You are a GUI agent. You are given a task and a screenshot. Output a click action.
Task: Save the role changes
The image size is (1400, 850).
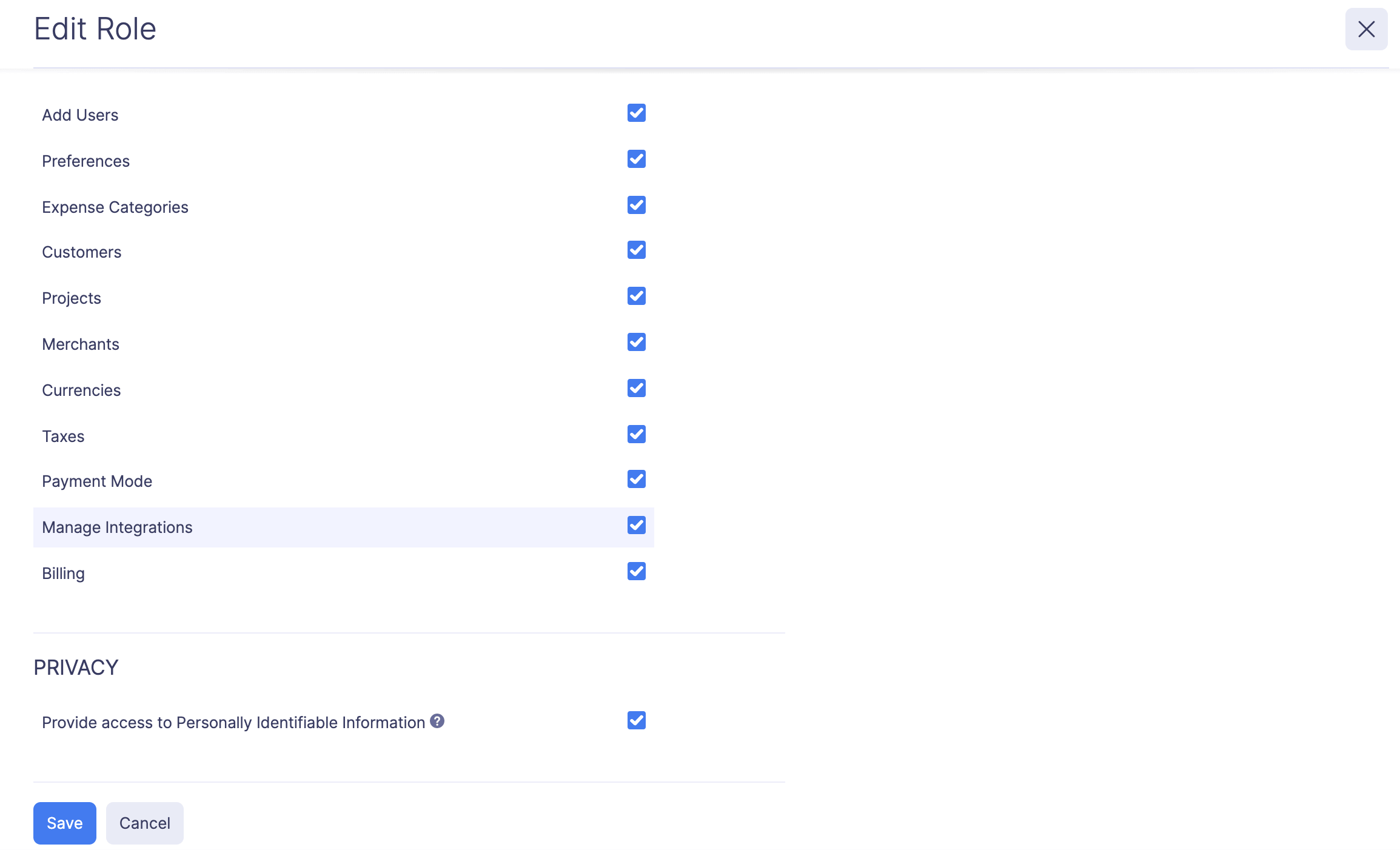click(64, 823)
